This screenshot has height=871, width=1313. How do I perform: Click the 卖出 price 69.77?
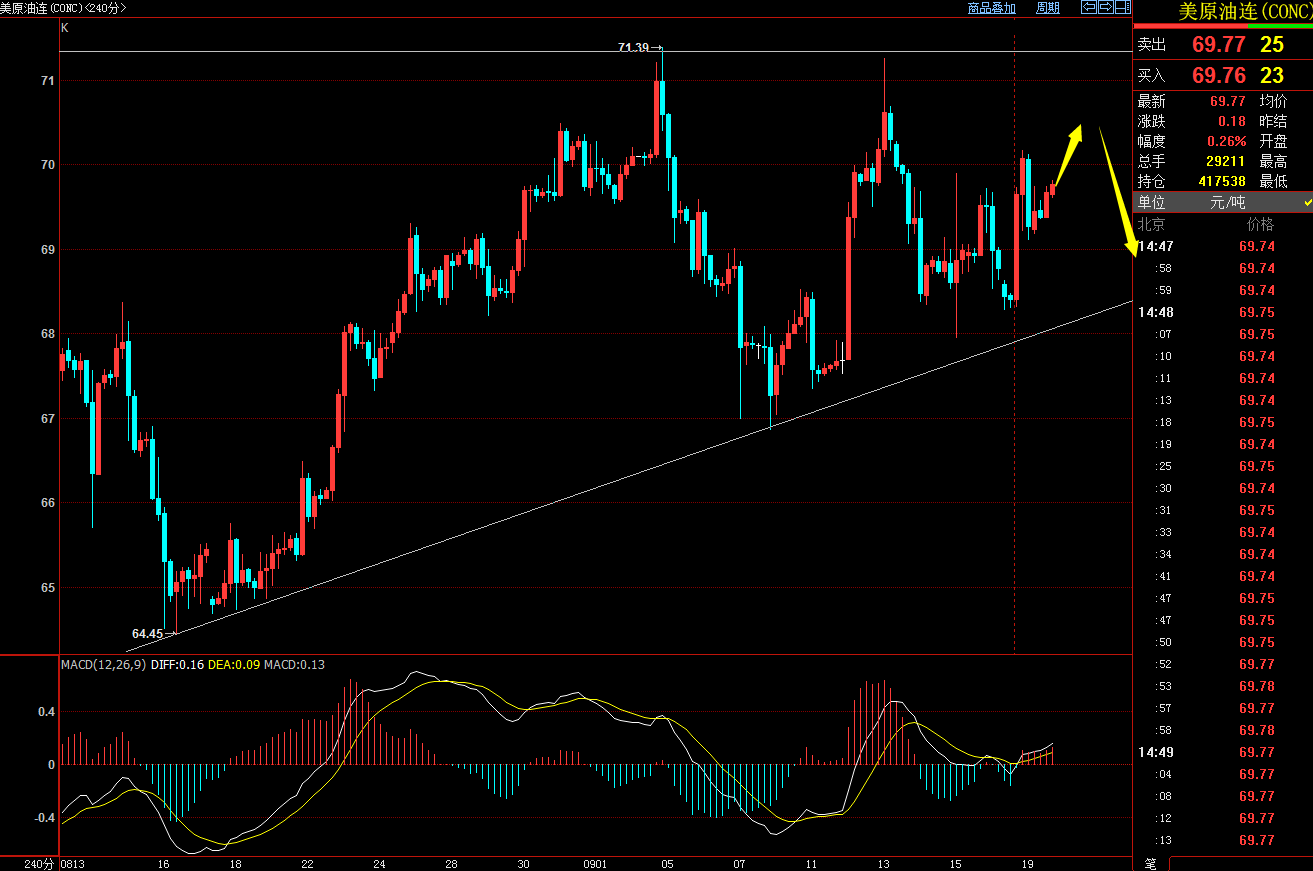[1219, 45]
